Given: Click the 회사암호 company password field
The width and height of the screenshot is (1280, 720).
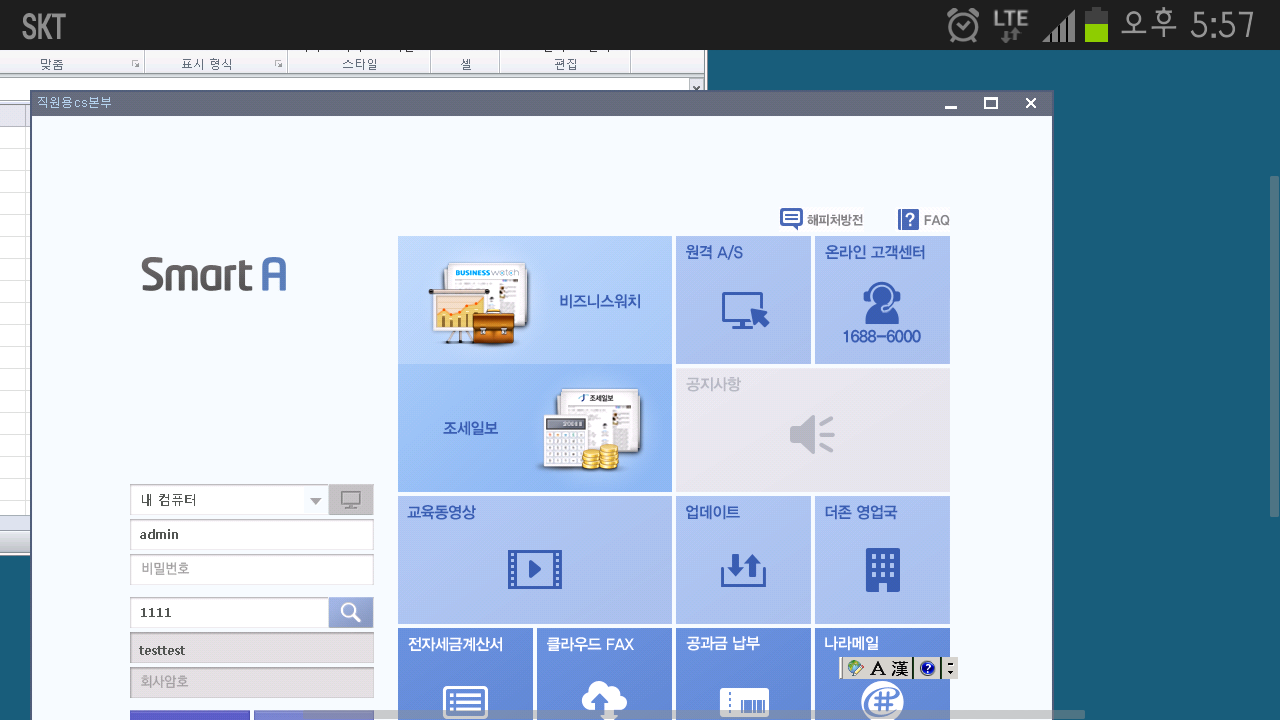Looking at the screenshot, I should pyautogui.click(x=252, y=682).
